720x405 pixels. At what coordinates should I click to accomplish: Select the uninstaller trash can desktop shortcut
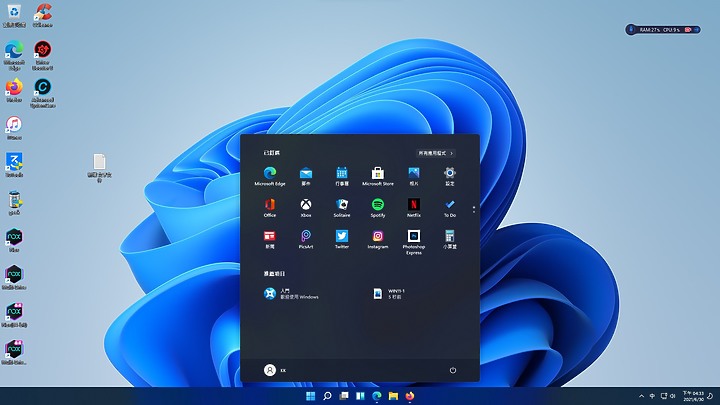[x=14, y=203]
